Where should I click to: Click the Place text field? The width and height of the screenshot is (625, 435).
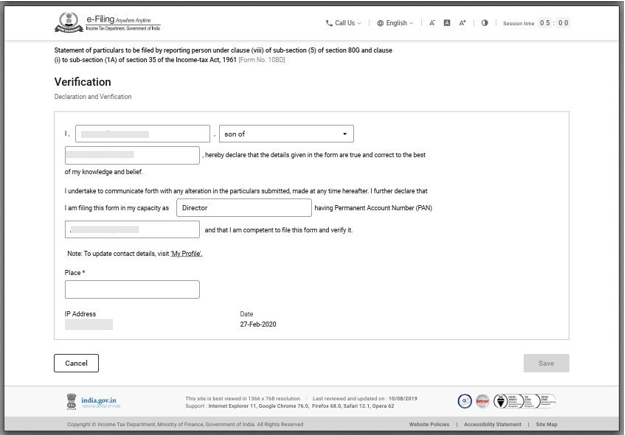(x=132, y=290)
